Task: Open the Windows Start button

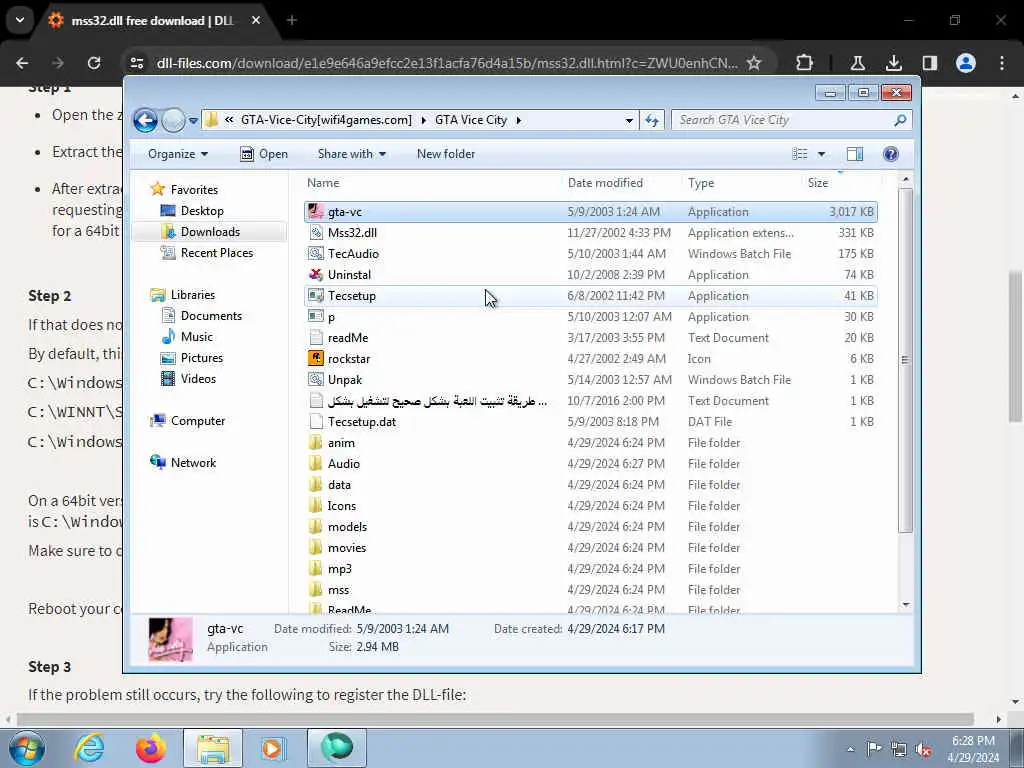Action: pyautogui.click(x=27, y=748)
